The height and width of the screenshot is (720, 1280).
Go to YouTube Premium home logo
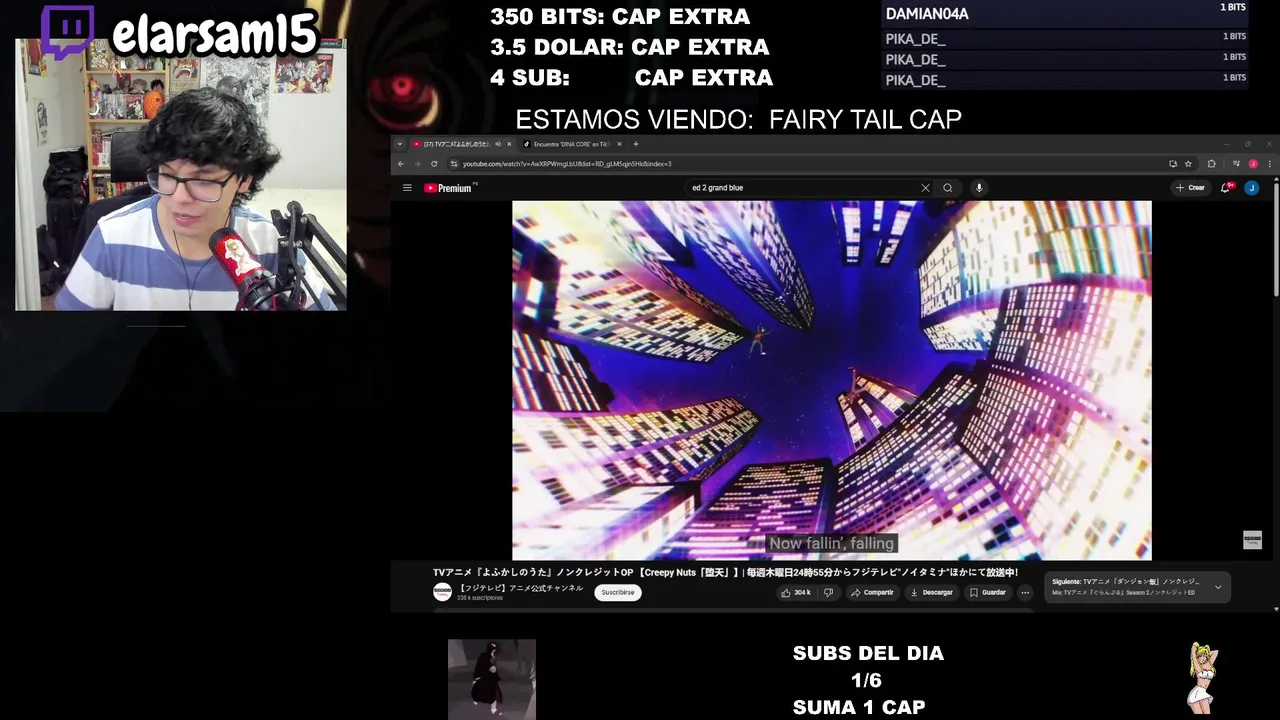(448, 188)
